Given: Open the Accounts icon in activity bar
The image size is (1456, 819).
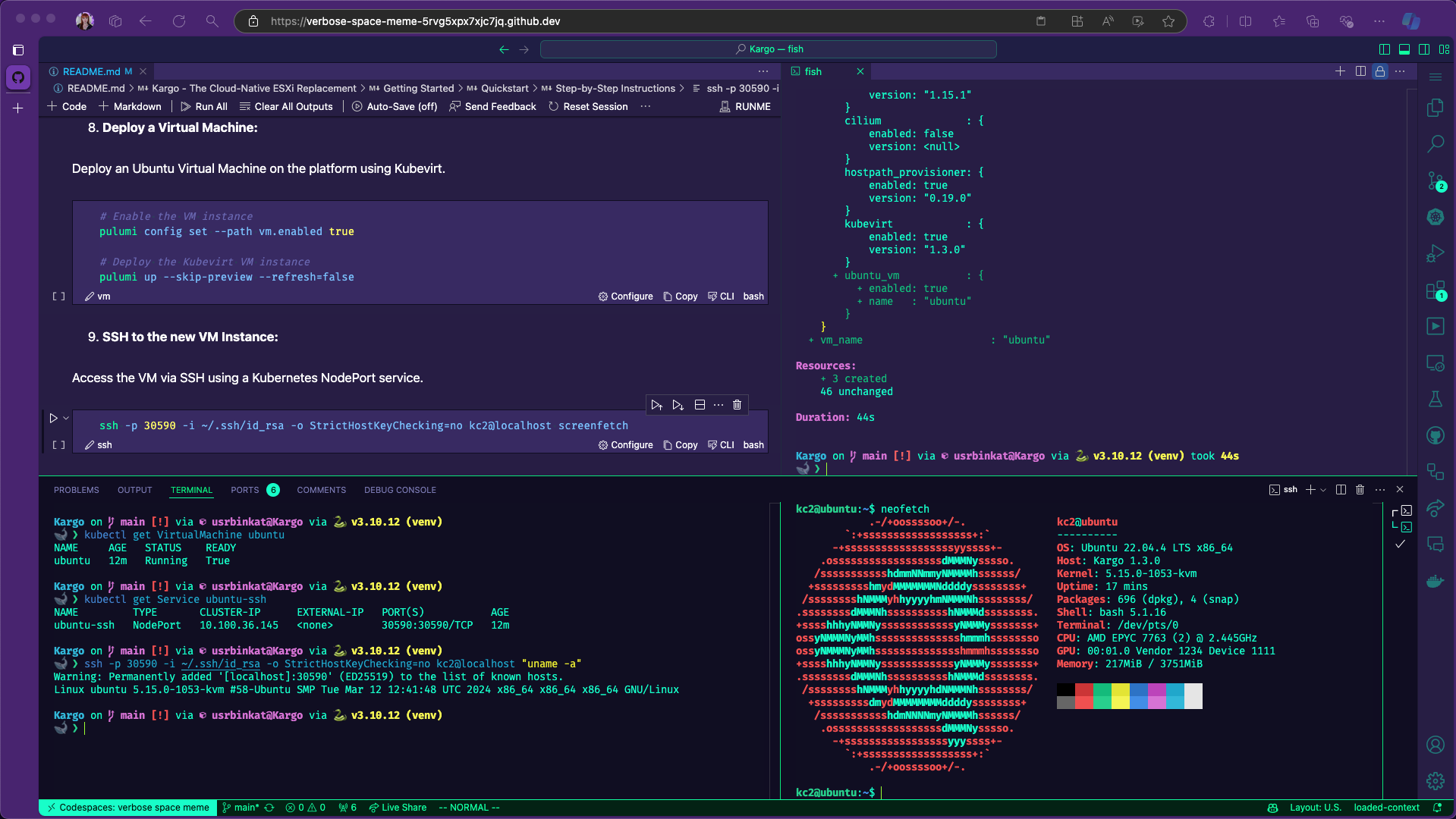Looking at the screenshot, I should 1435,745.
